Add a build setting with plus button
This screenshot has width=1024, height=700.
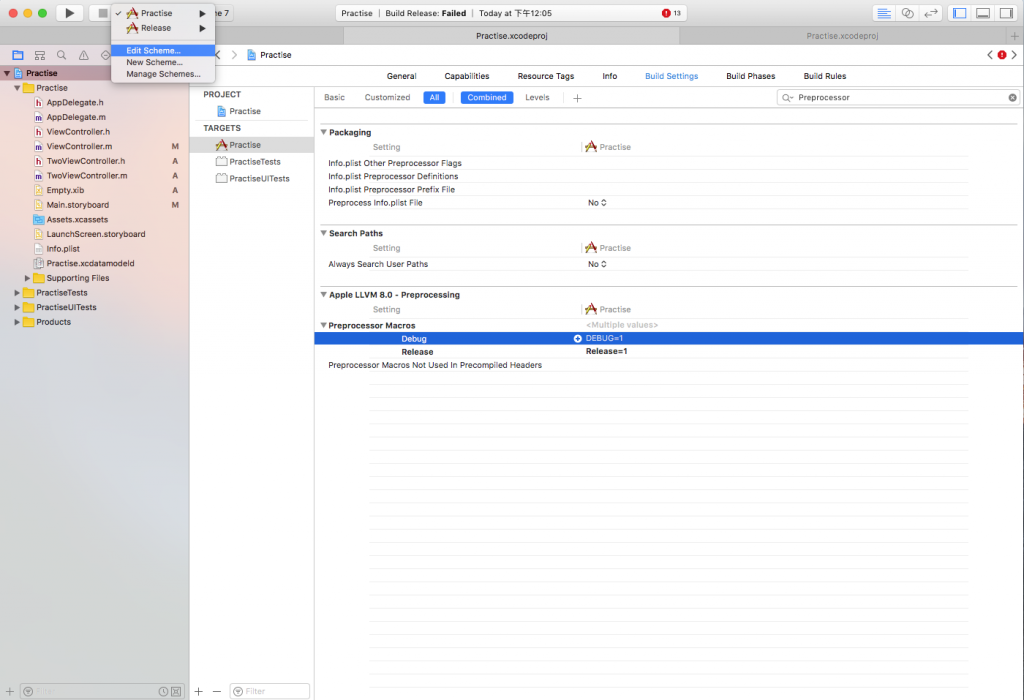coord(577,98)
